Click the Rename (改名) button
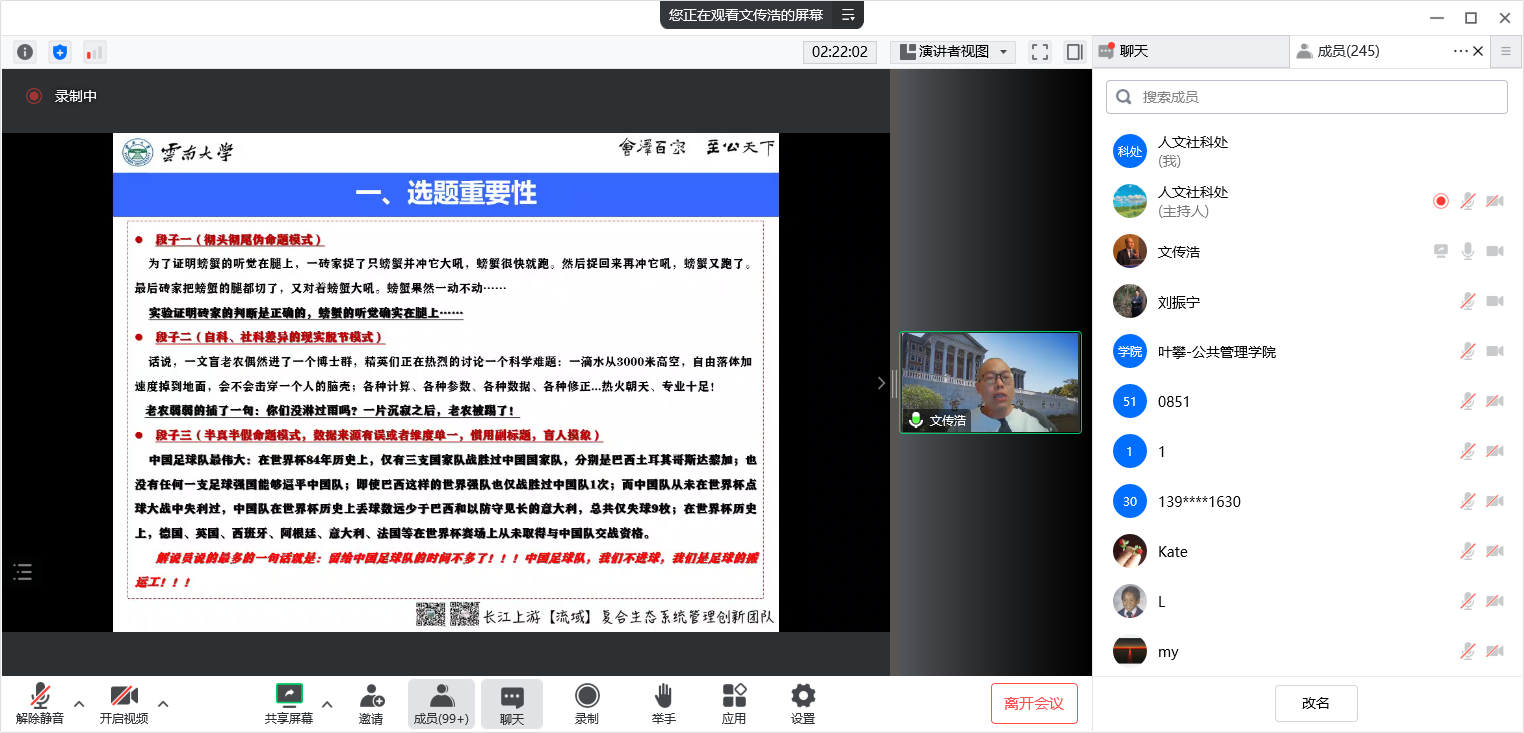This screenshot has height=733, width=1524. click(x=1316, y=703)
